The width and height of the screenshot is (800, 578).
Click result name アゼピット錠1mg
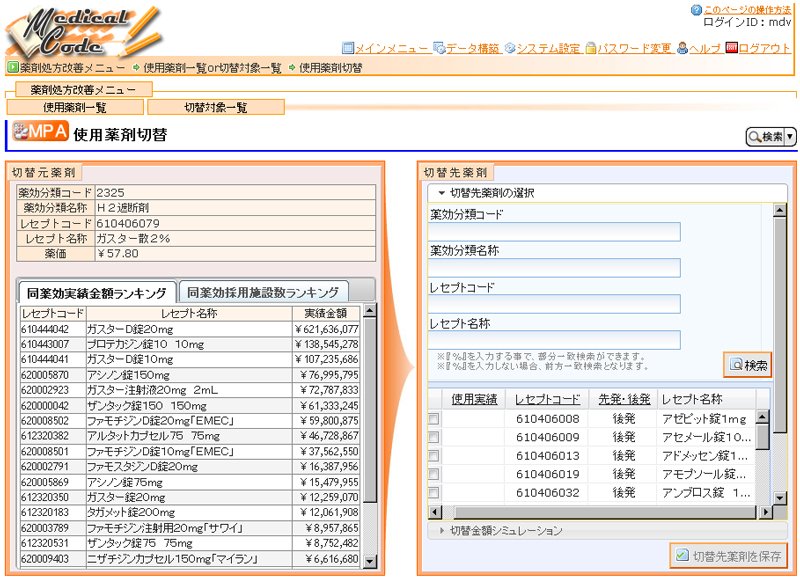(704, 419)
